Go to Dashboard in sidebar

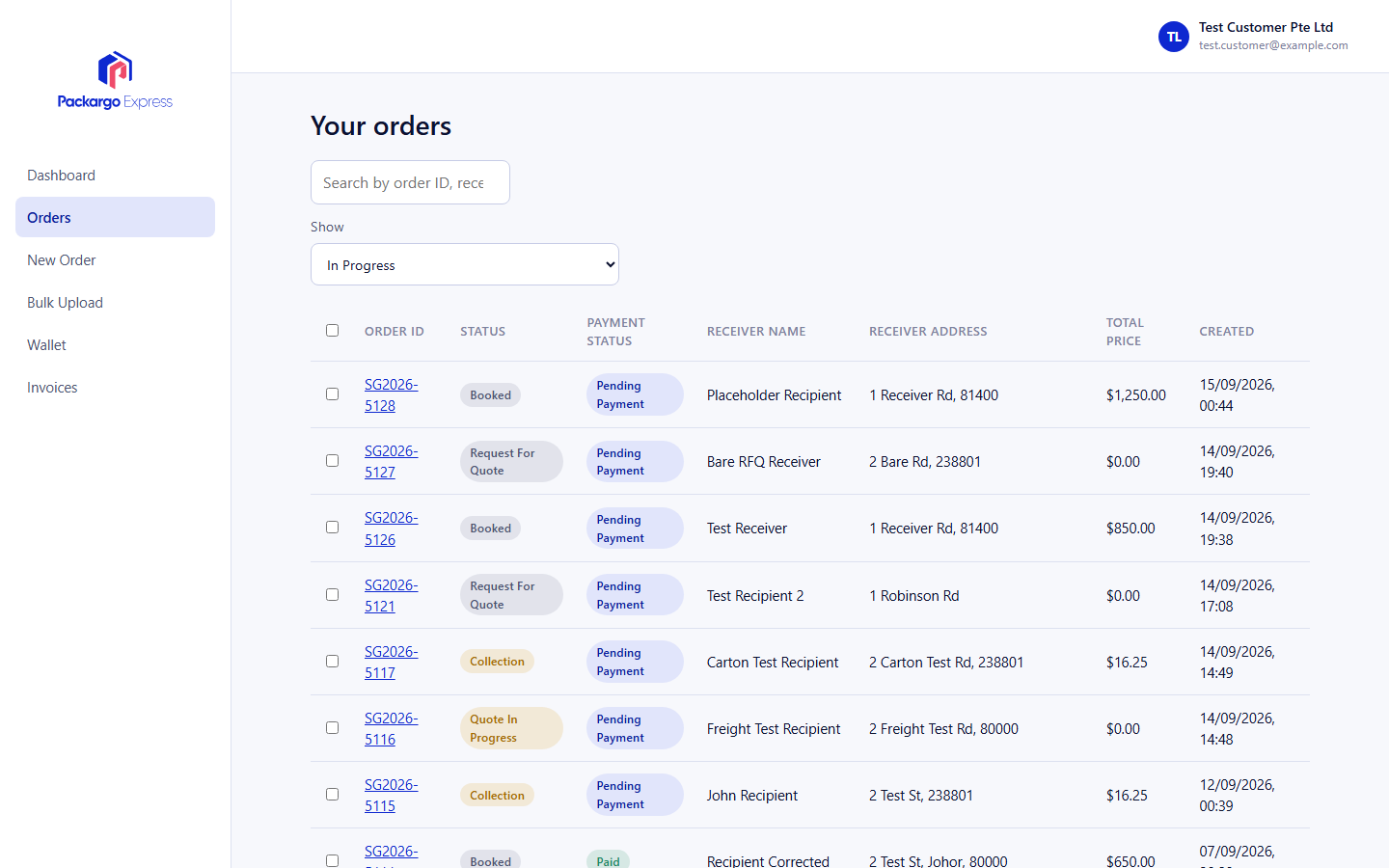pyautogui.click(x=115, y=176)
